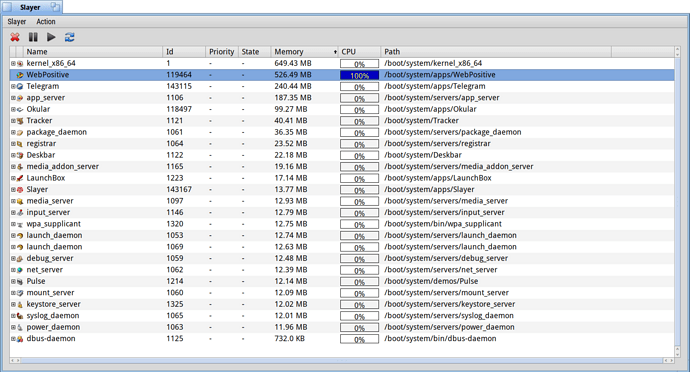The image size is (690, 372).
Task: Select the power_daemon process name
Action: pos(53,327)
